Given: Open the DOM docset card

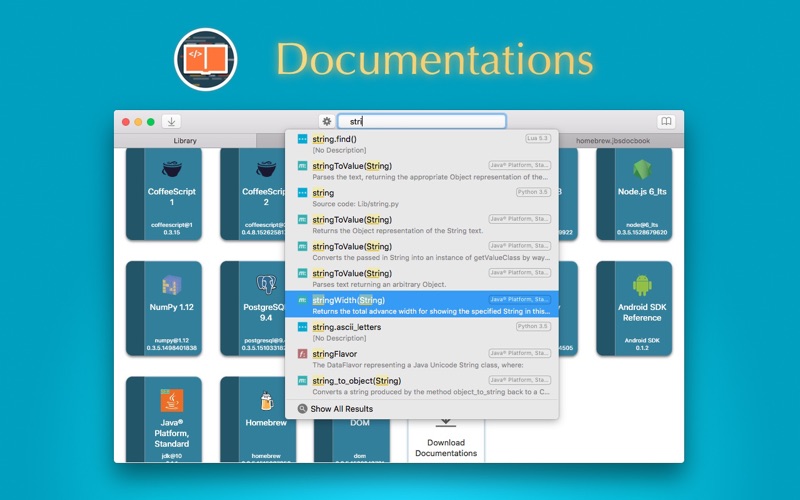Looking at the screenshot, I should pos(352,441).
